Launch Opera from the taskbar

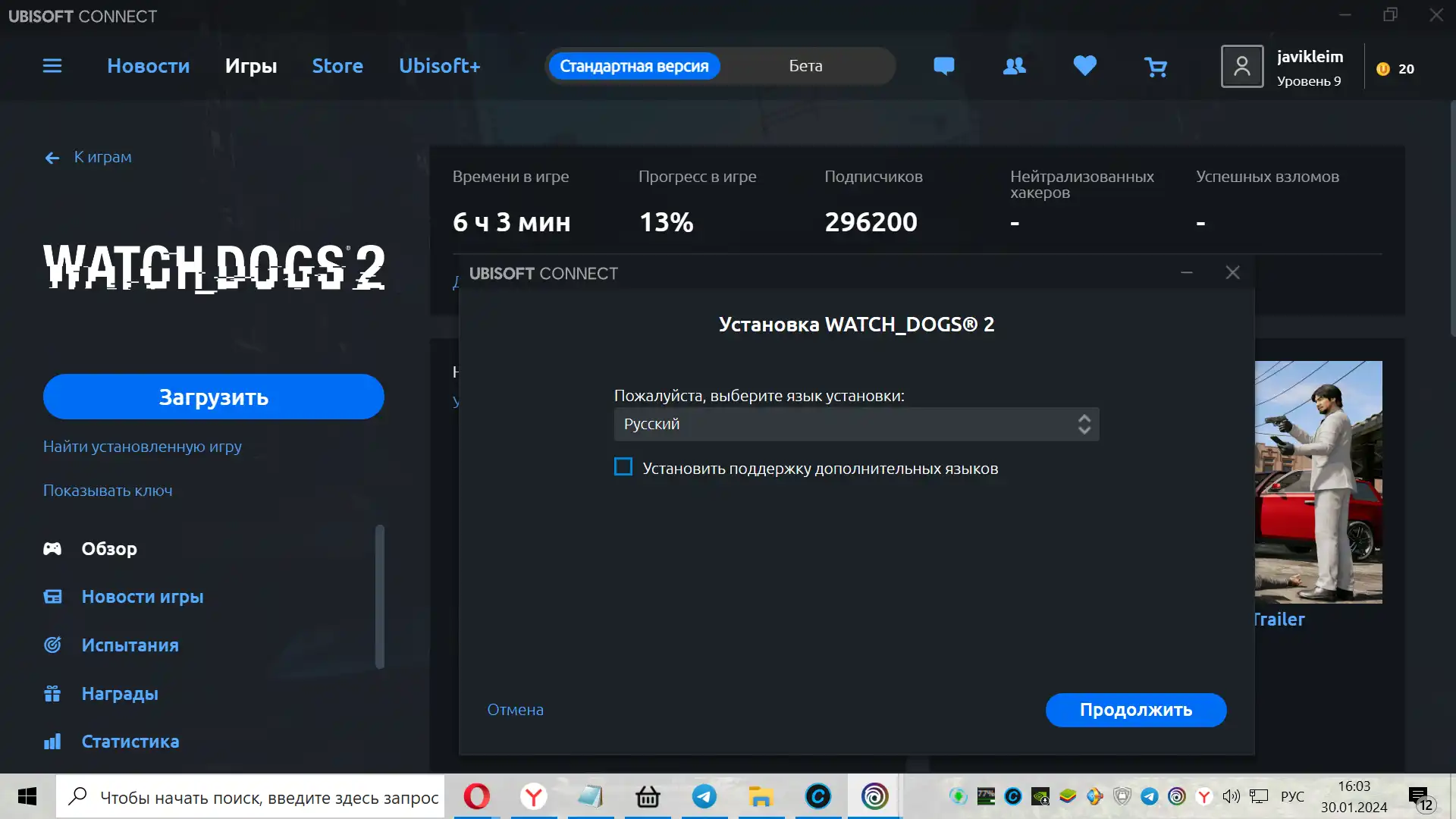pos(477,796)
